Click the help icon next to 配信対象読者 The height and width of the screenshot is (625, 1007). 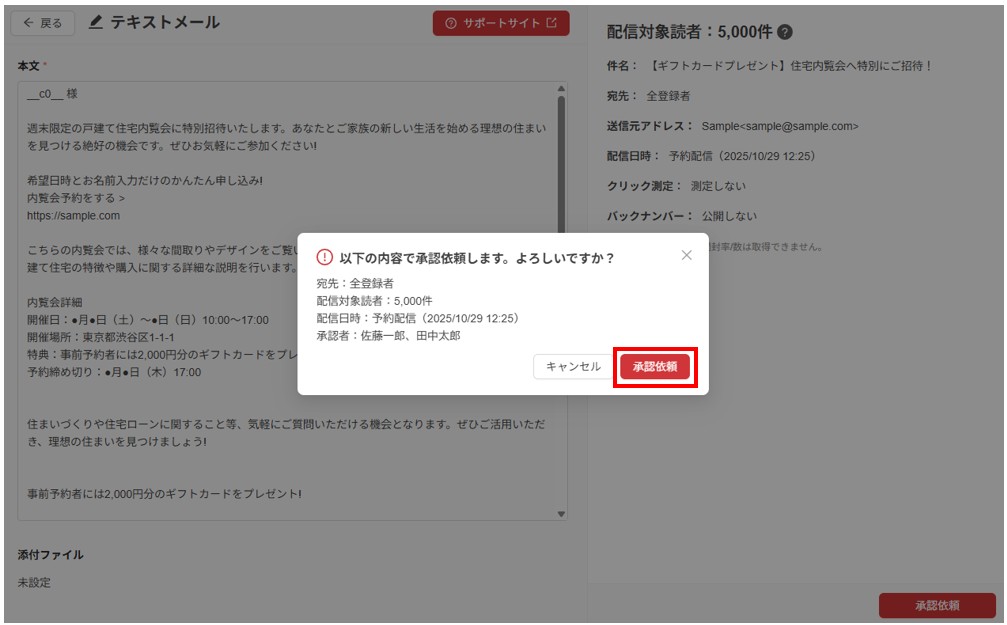(x=785, y=32)
